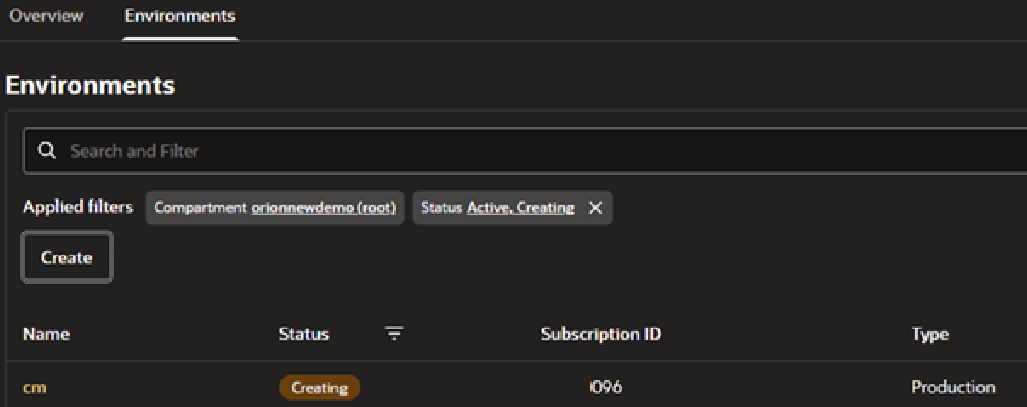1027x407 pixels.
Task: Select the Environments tab
Action: point(180,16)
